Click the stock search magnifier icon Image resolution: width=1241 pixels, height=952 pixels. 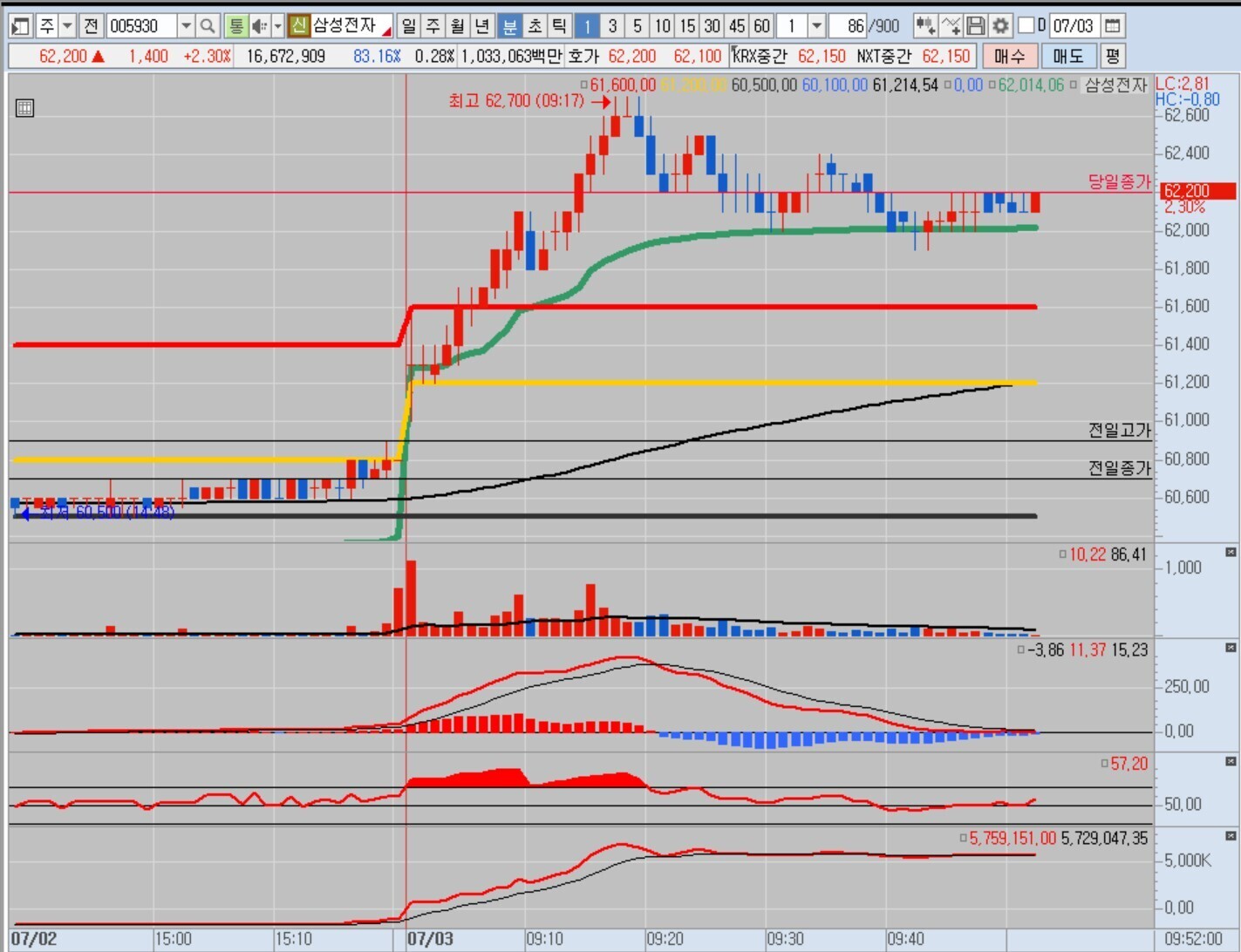click(208, 26)
